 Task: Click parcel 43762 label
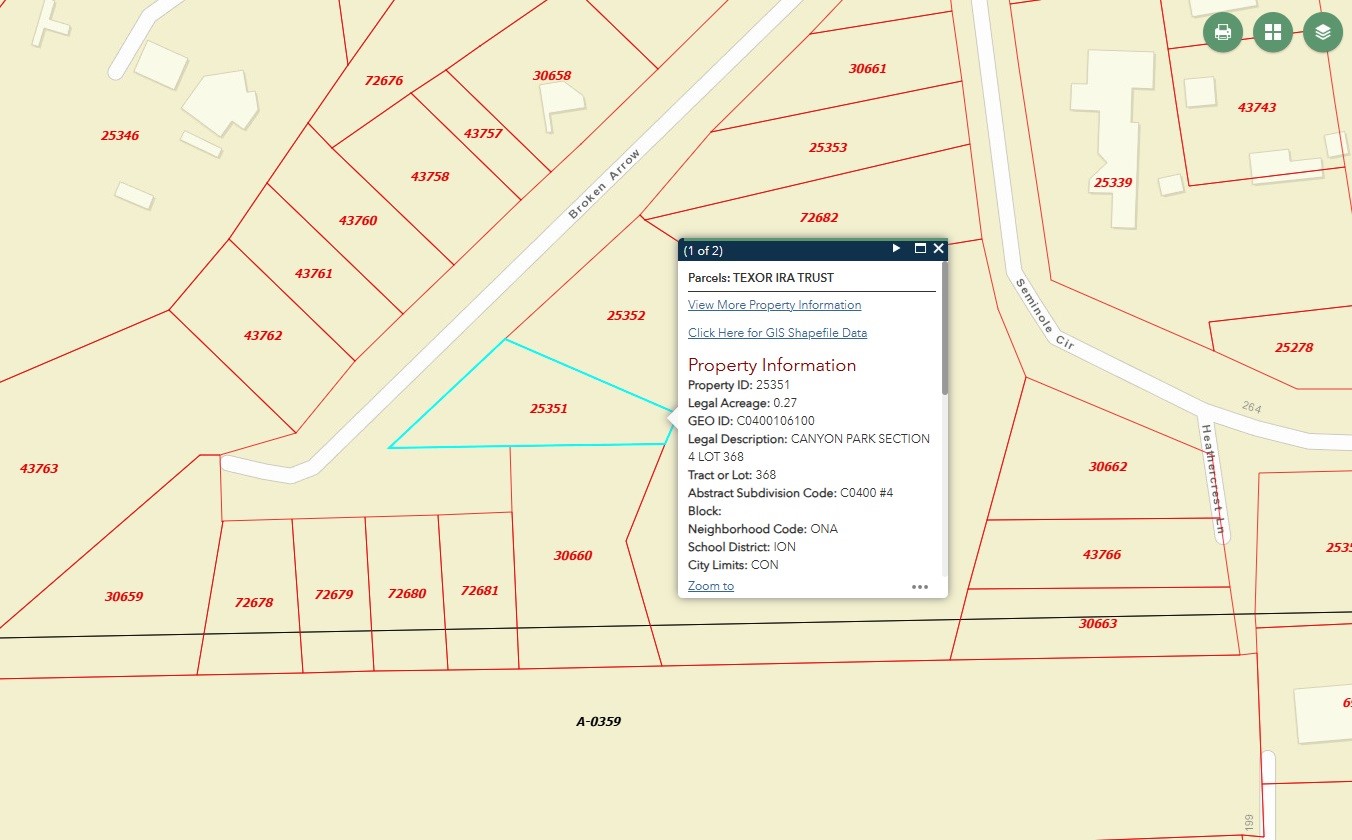(x=263, y=336)
